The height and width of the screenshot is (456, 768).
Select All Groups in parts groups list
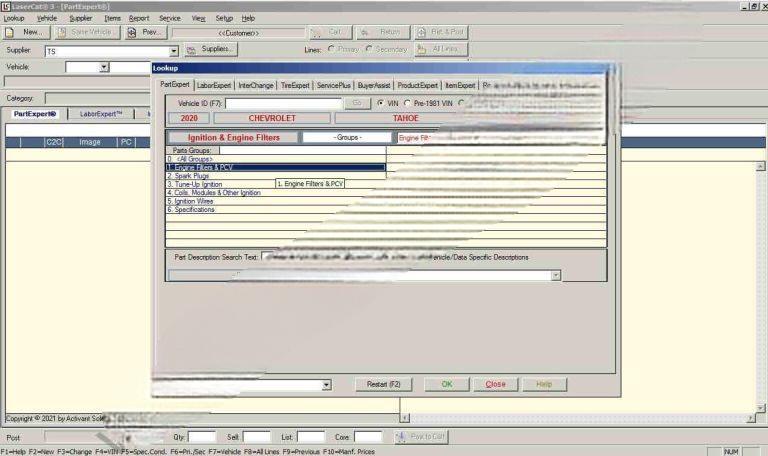[x=276, y=159]
